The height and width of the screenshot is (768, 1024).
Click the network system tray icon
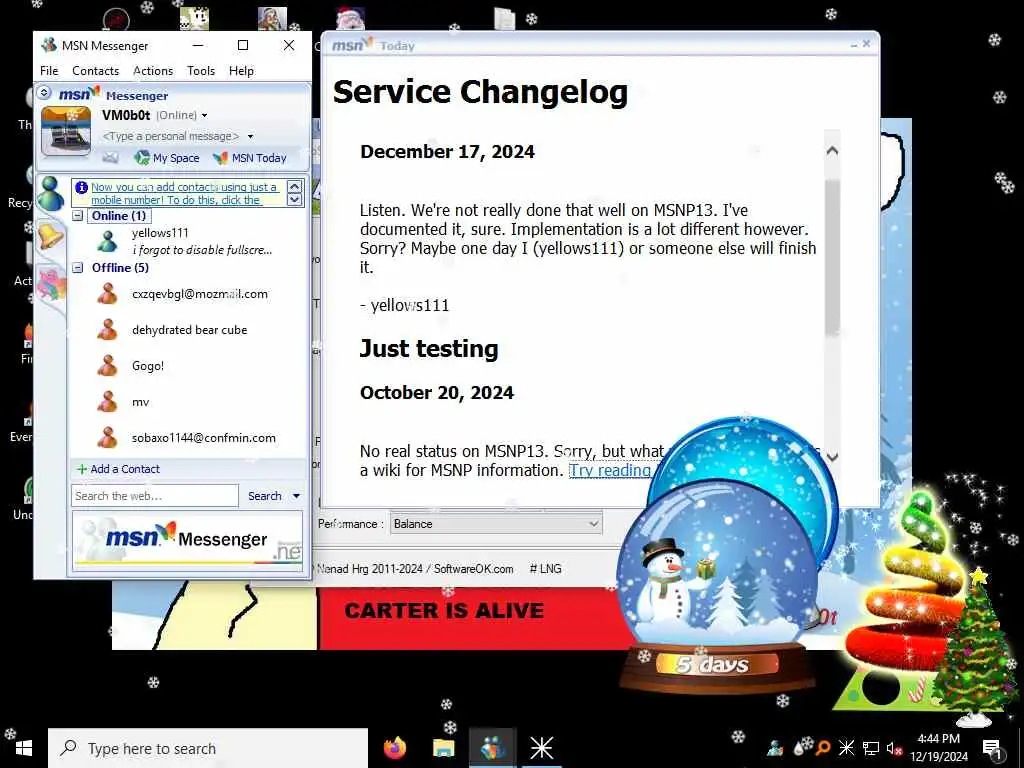[x=871, y=748]
